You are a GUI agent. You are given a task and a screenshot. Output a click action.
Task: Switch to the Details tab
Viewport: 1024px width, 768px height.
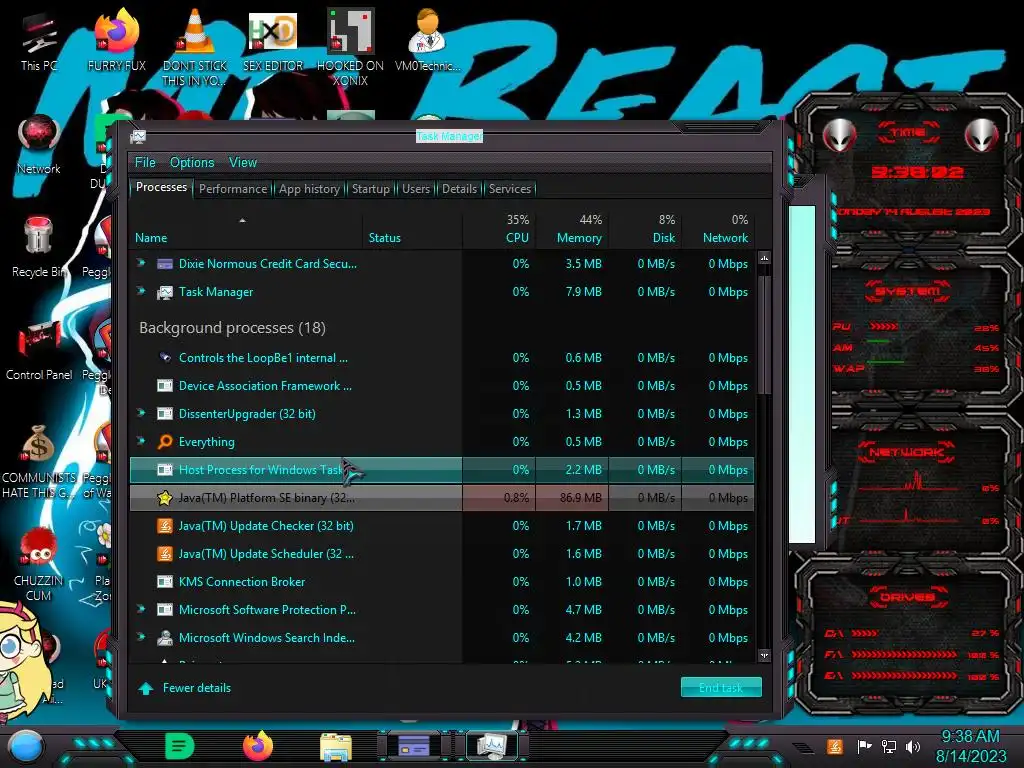pyautogui.click(x=460, y=189)
